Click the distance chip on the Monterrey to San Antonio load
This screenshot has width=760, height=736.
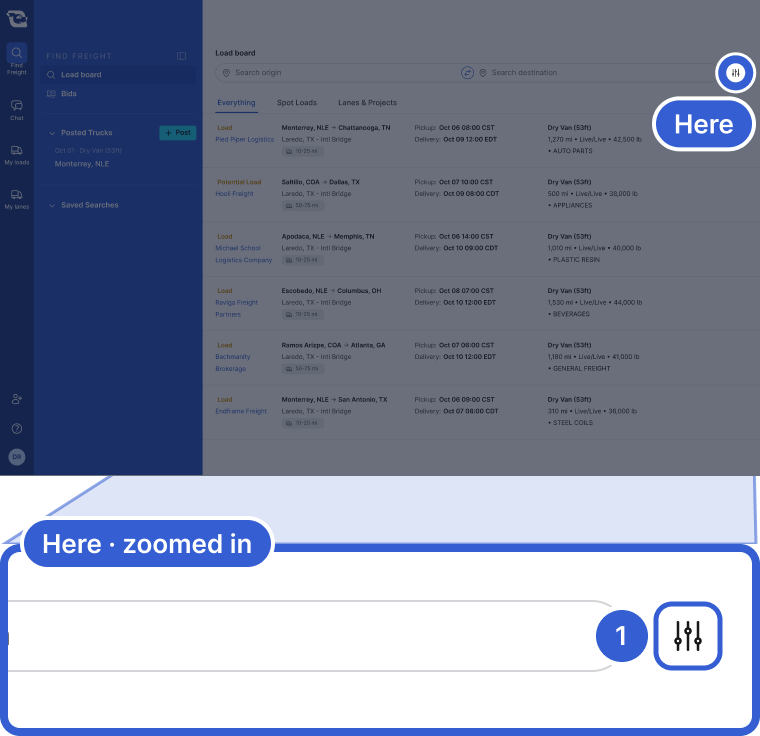click(x=302, y=423)
